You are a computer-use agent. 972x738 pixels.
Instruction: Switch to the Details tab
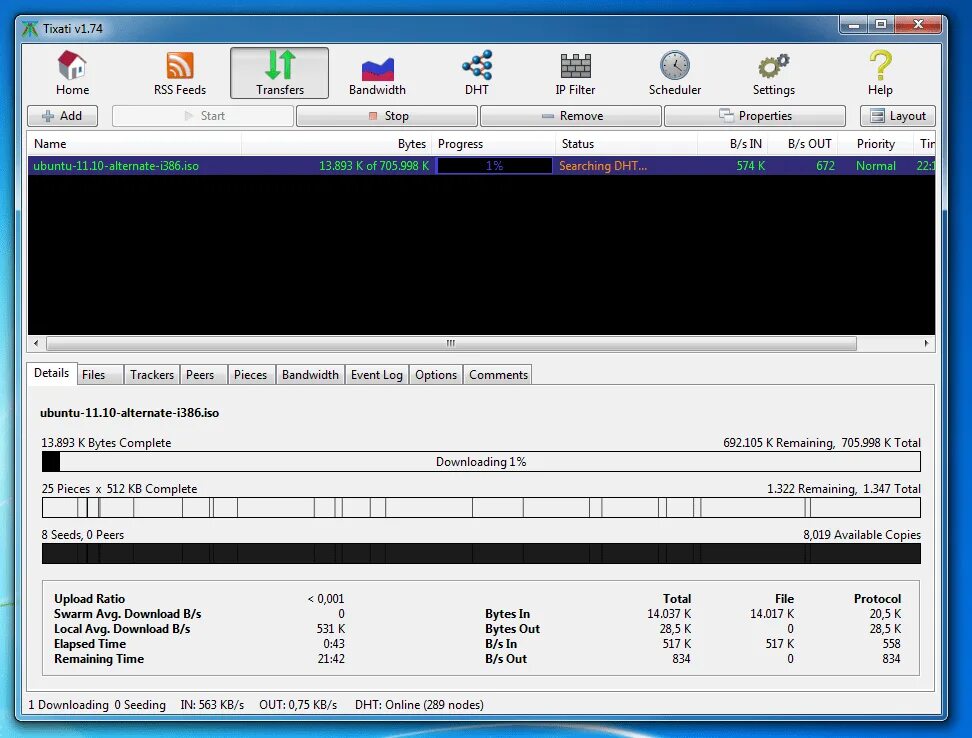click(51, 373)
